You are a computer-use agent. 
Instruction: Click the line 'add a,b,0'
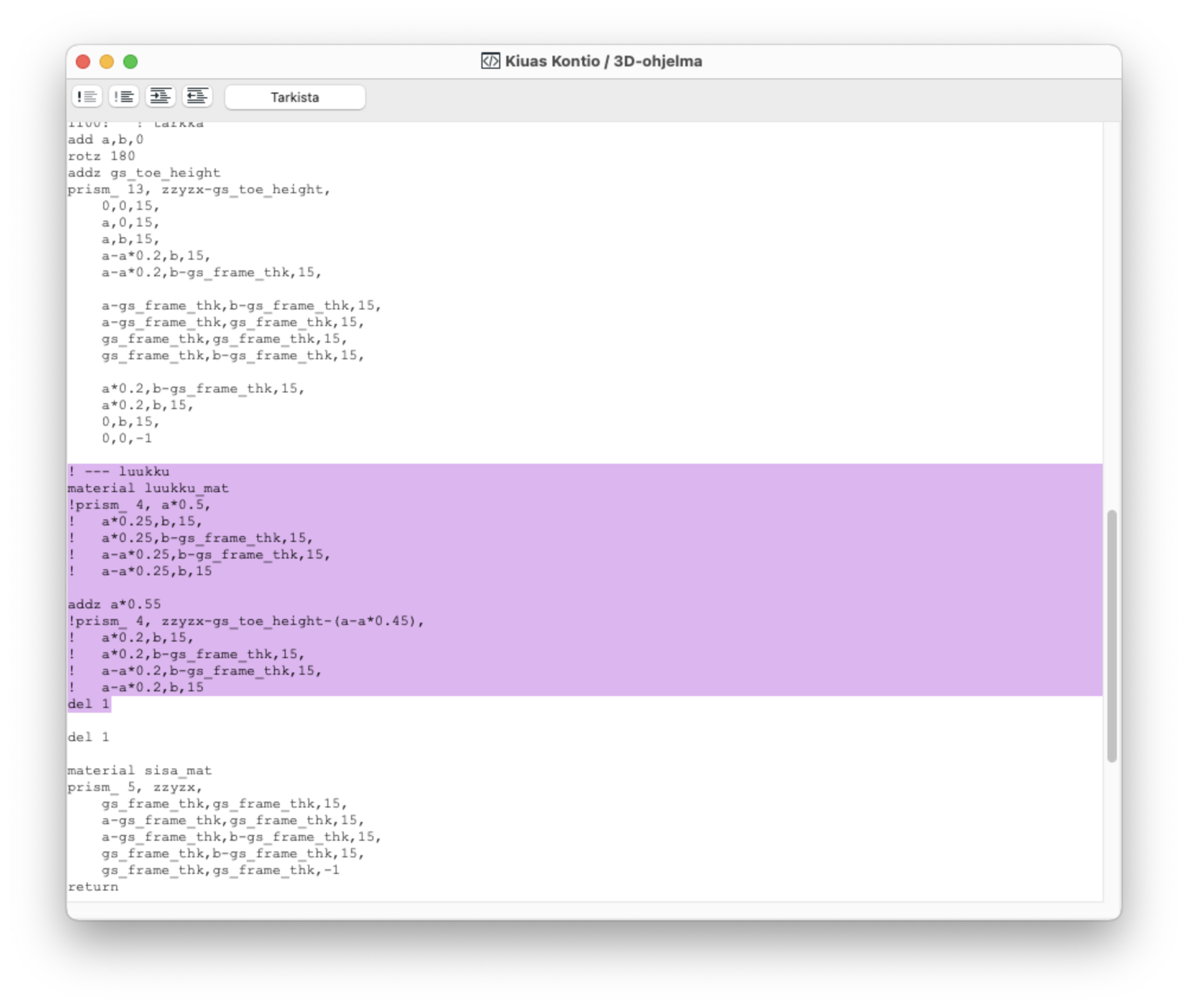click(106, 139)
